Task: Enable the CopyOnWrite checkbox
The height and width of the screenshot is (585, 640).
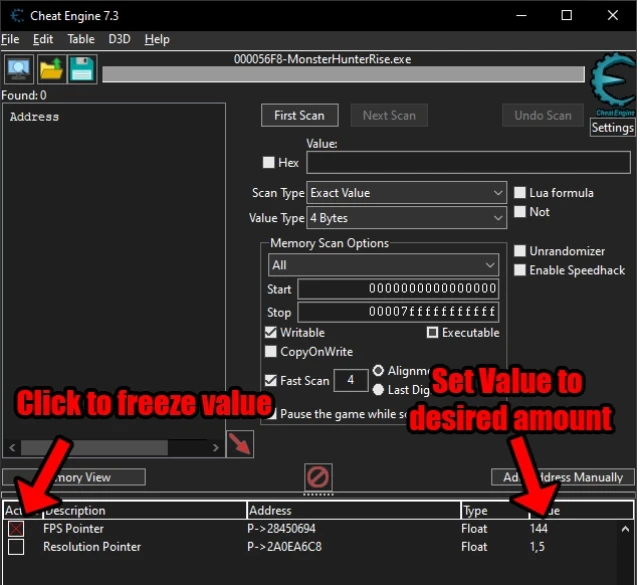Action: coord(271,351)
